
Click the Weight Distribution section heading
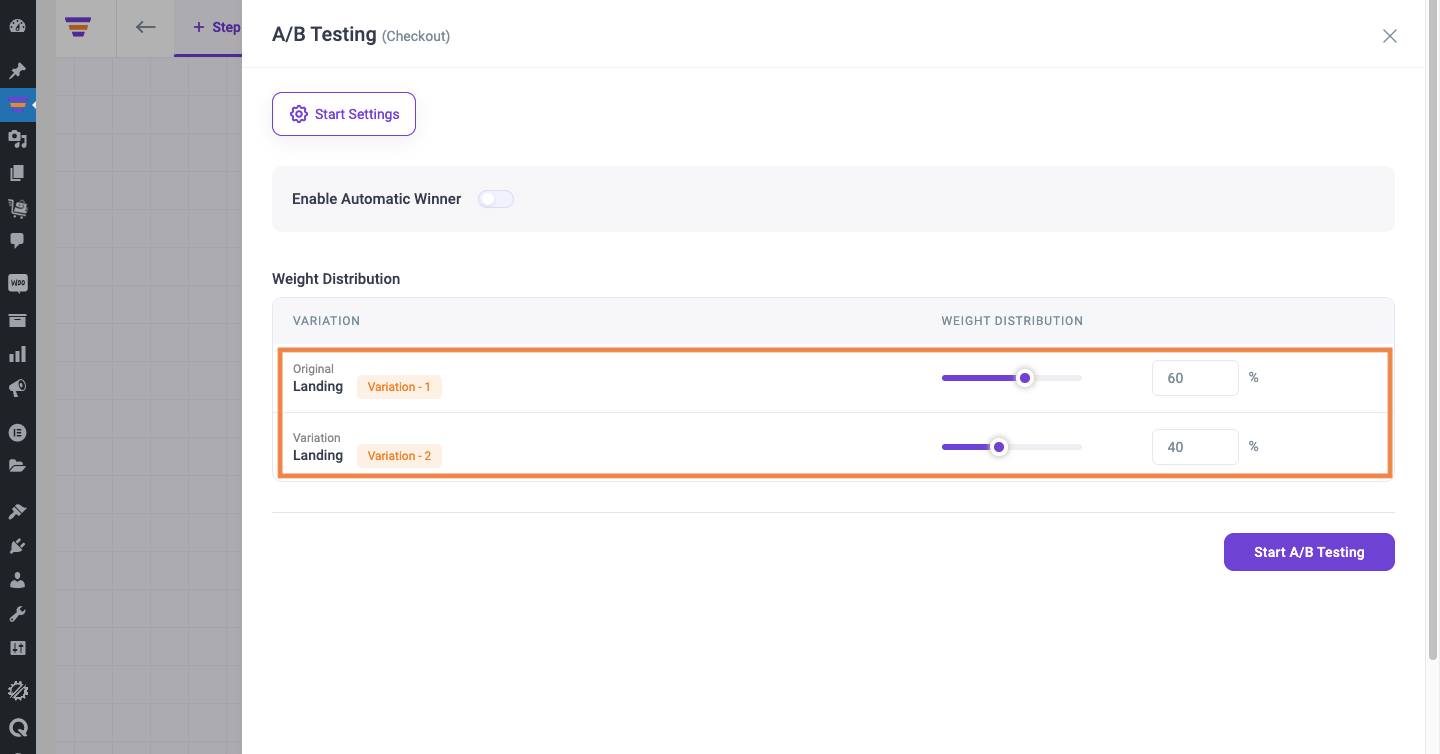[336, 279]
